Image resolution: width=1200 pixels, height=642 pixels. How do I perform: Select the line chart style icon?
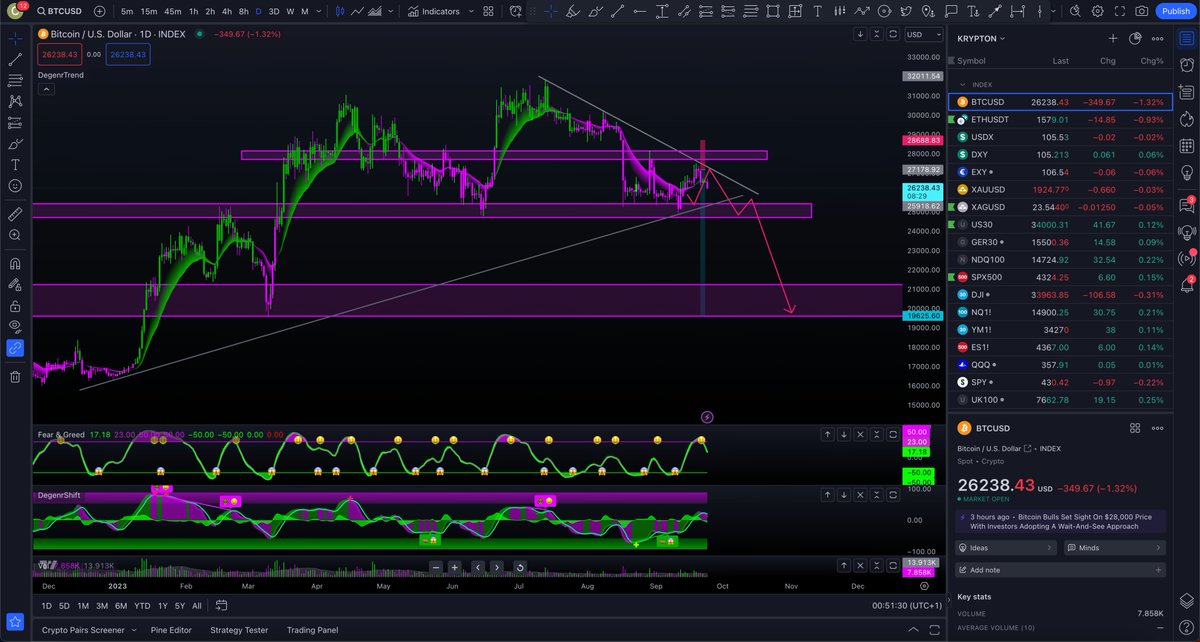(357, 11)
